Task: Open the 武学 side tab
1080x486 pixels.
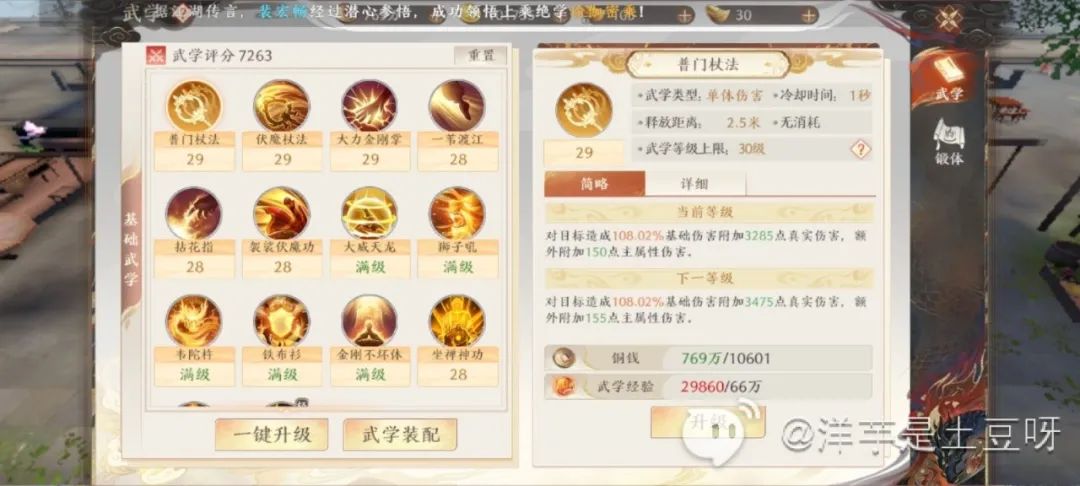Action: [x=948, y=78]
